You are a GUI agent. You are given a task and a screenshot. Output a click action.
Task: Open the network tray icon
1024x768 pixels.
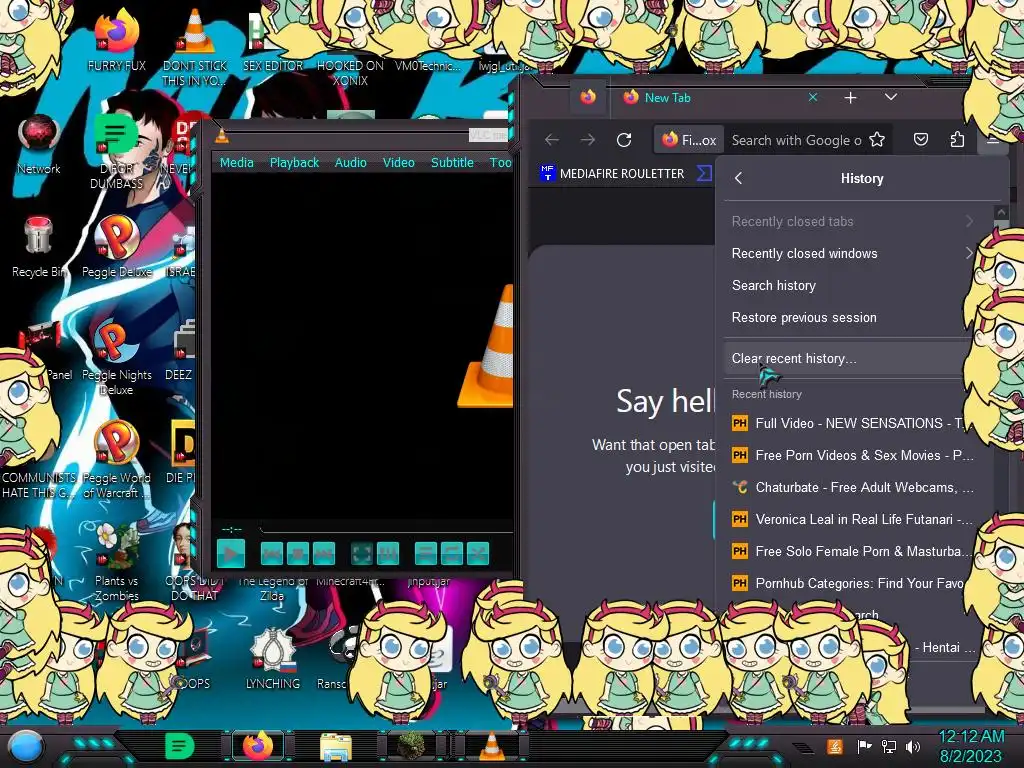click(x=889, y=746)
